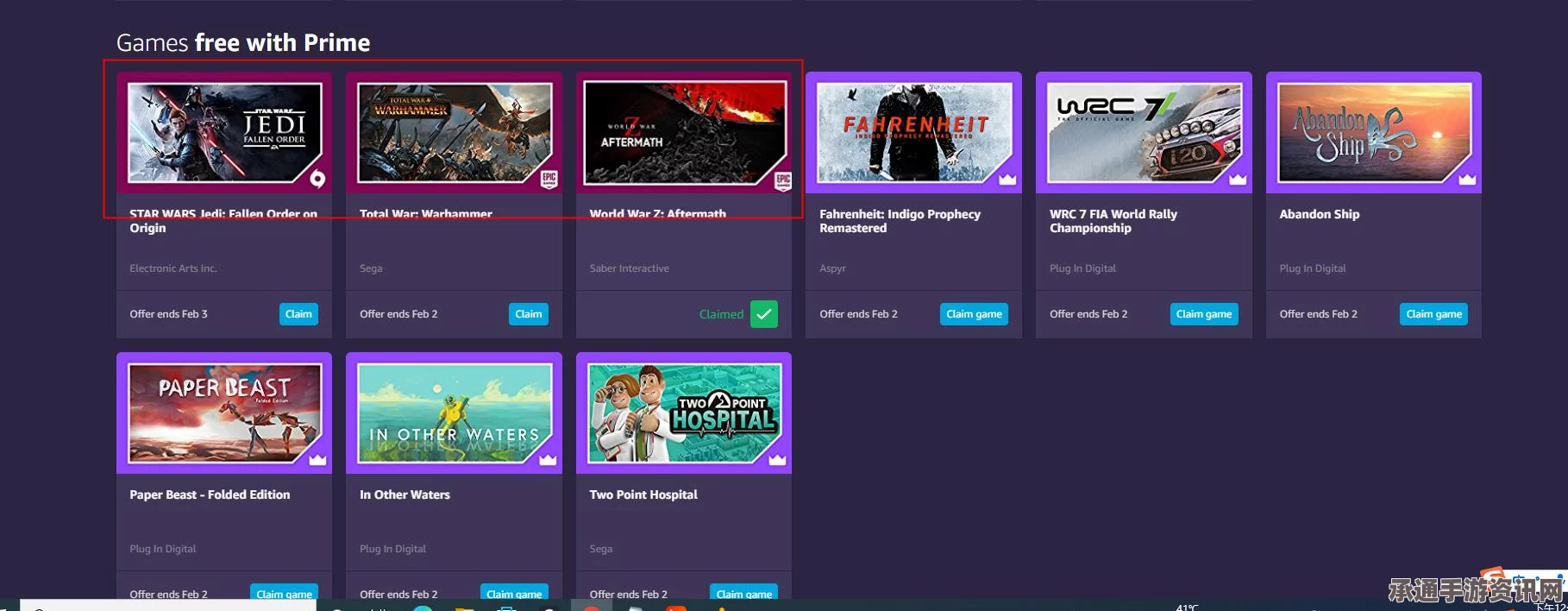Click the green 'Claimed' label
The width and height of the screenshot is (1568, 611).
click(x=721, y=314)
